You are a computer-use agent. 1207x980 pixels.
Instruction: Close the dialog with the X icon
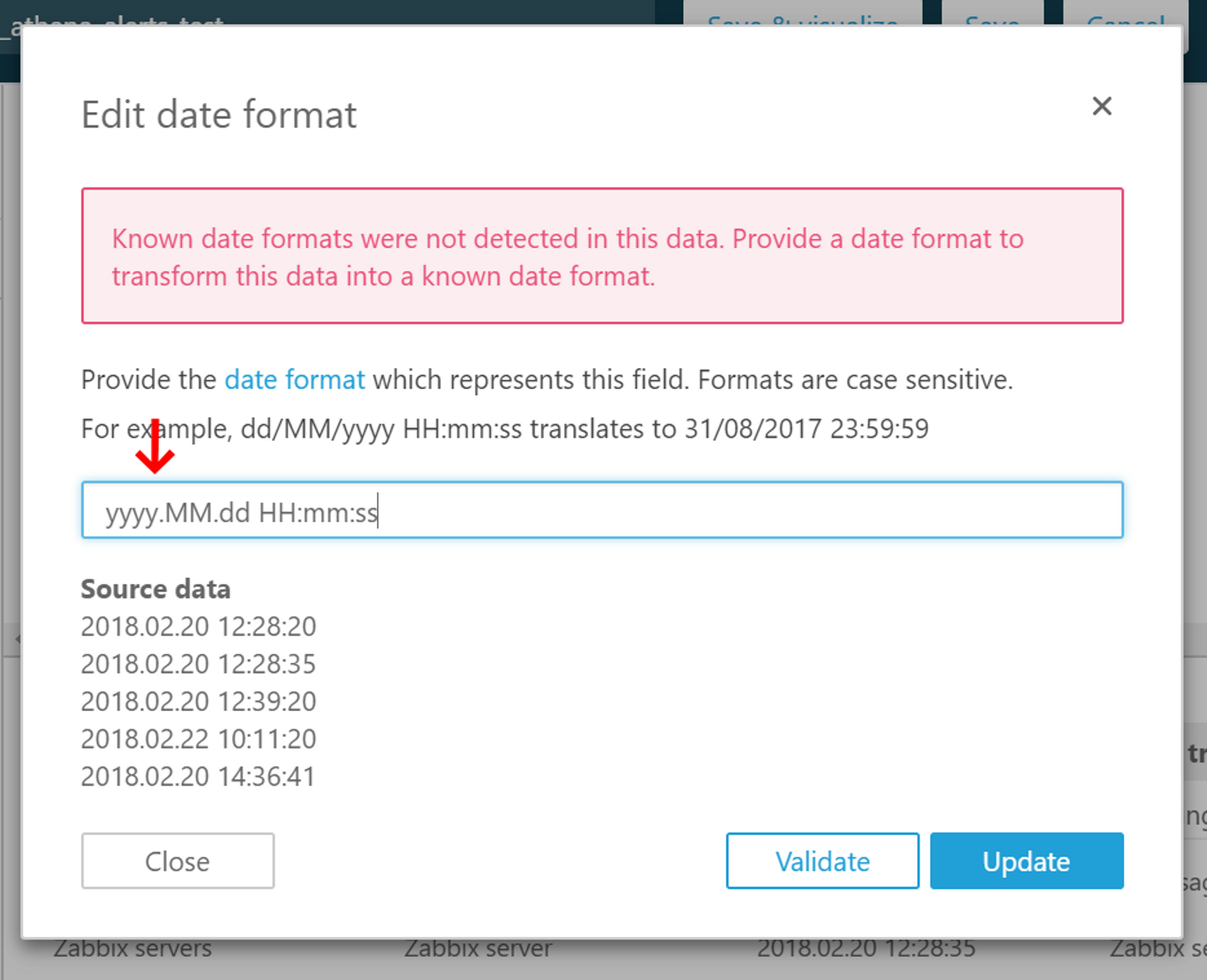coord(1101,106)
